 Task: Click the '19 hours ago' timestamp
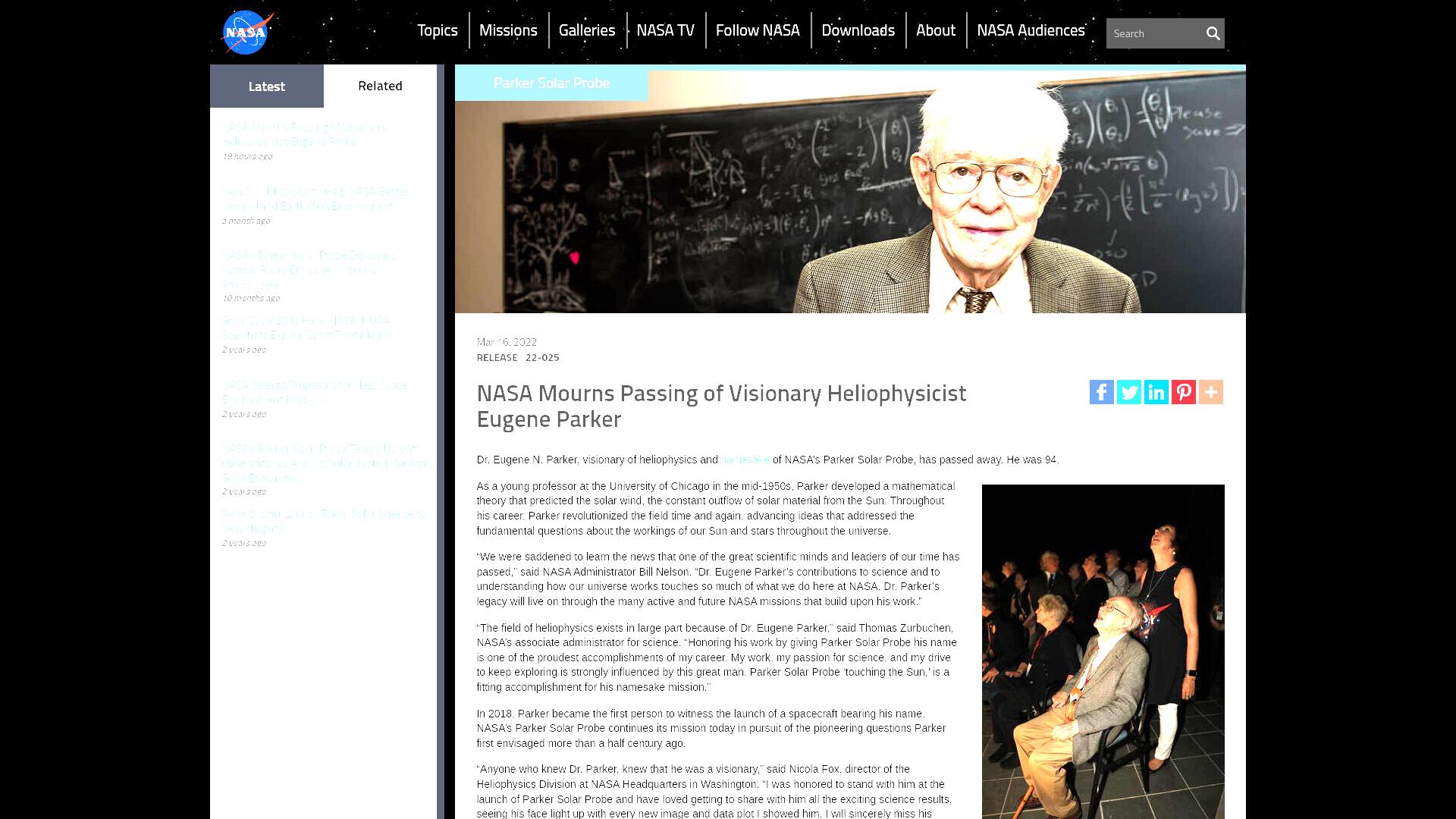(x=247, y=156)
